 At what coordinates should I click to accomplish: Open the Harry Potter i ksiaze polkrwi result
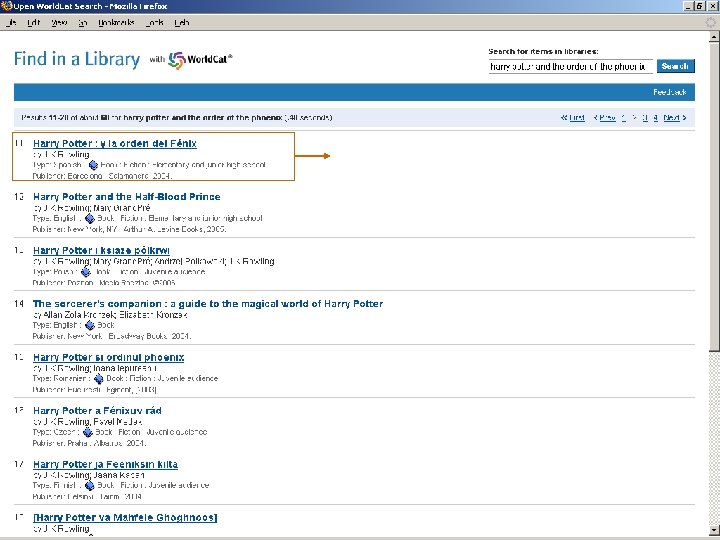point(101,250)
